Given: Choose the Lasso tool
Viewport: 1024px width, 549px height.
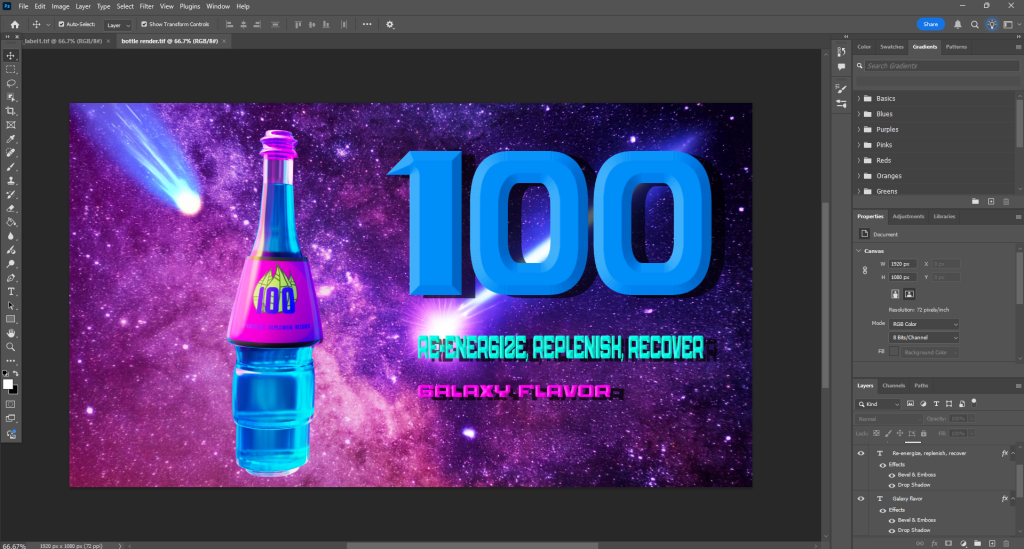Looking at the screenshot, I should [11, 83].
